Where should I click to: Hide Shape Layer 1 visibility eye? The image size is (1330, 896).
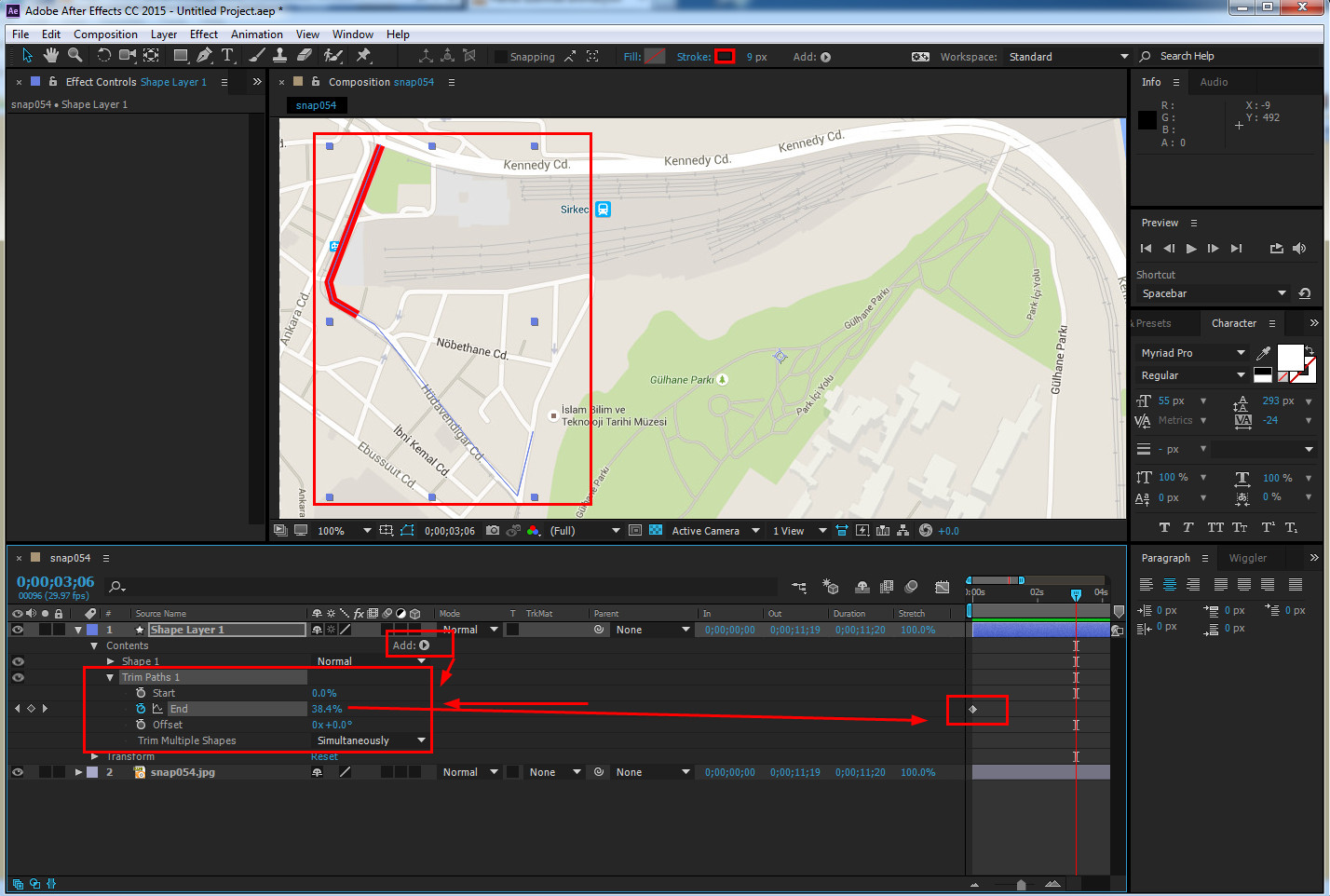tap(18, 630)
